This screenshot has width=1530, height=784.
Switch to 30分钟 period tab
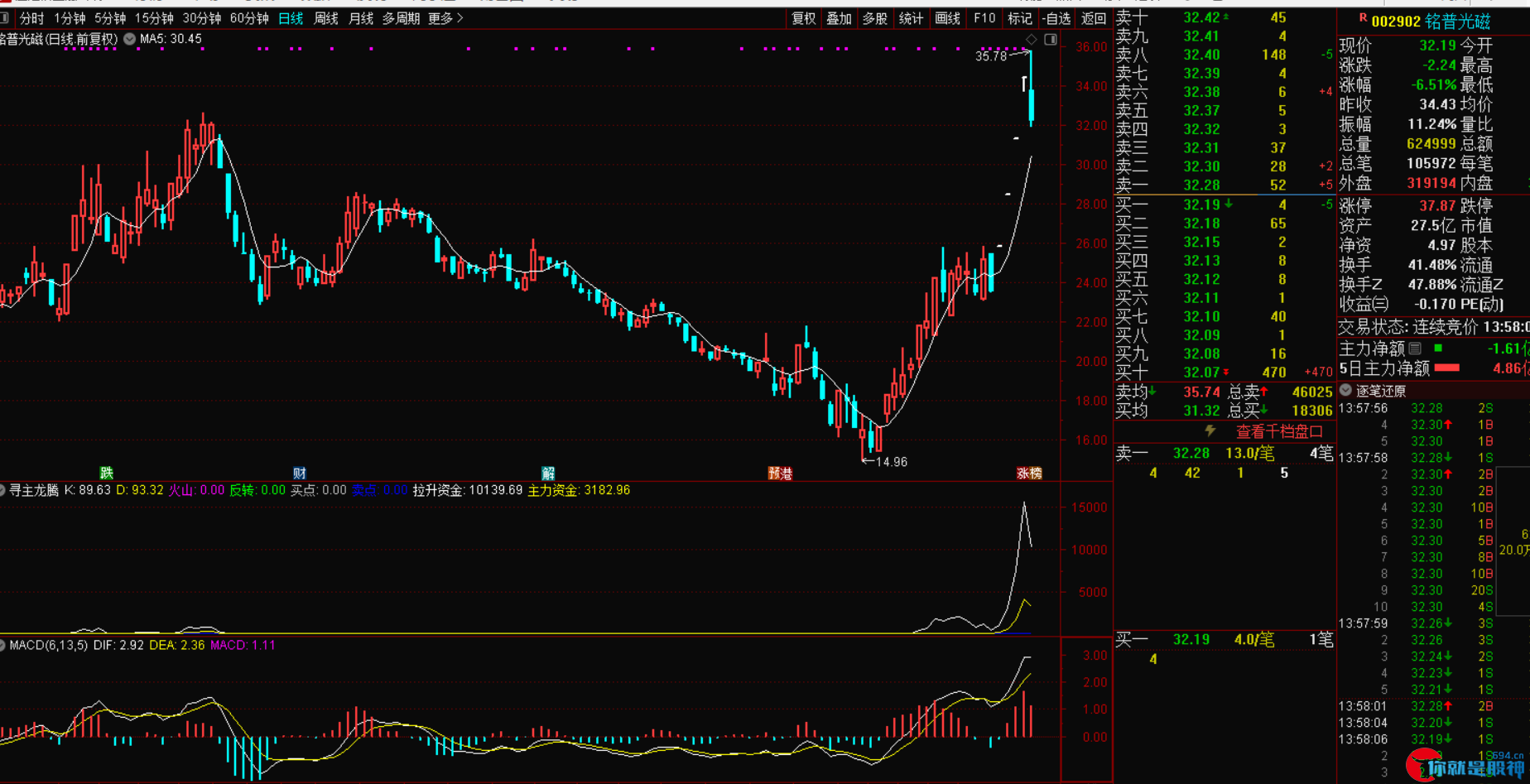click(201, 18)
